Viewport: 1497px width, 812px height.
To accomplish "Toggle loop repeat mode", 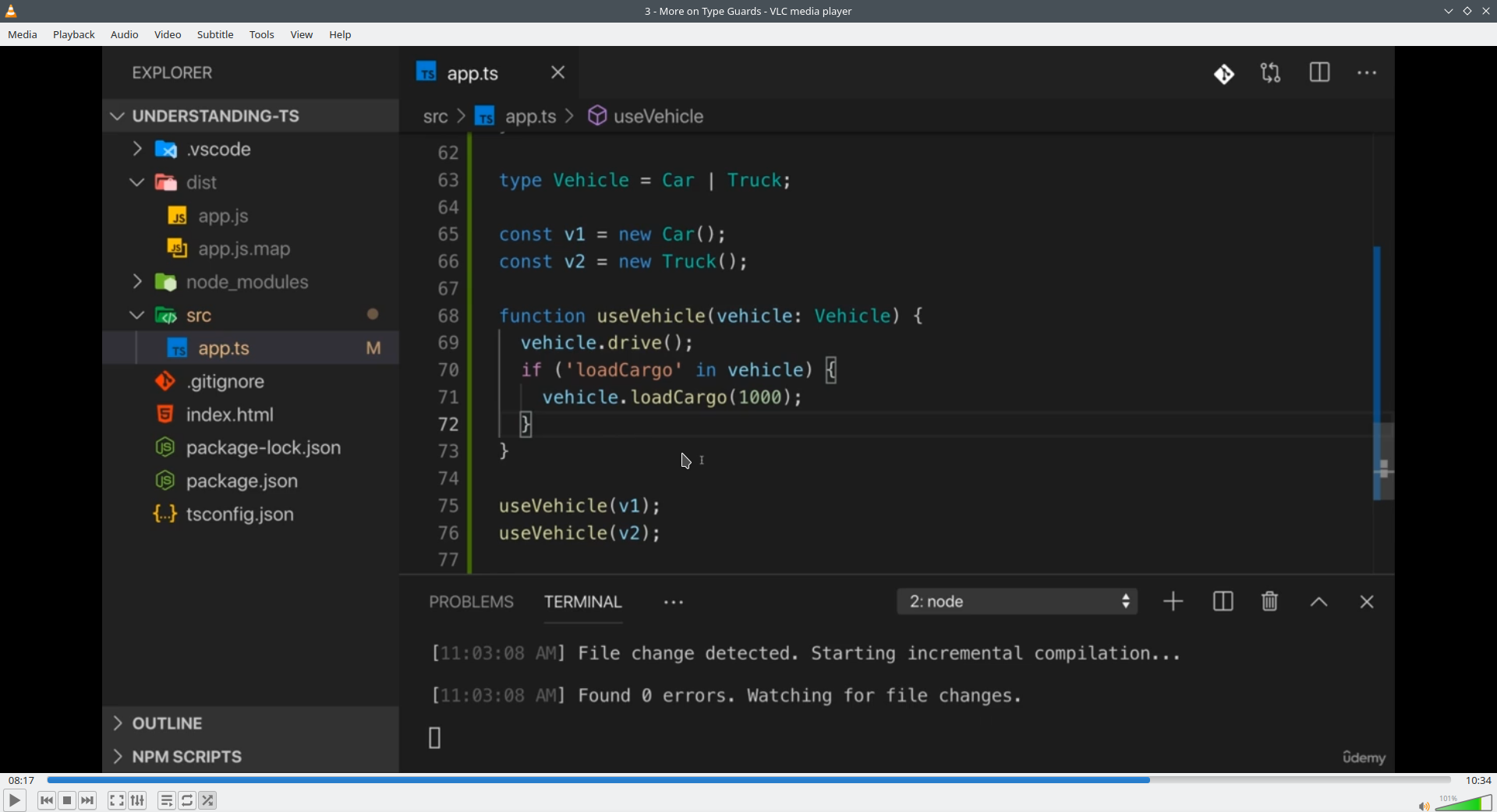I will click(x=188, y=800).
